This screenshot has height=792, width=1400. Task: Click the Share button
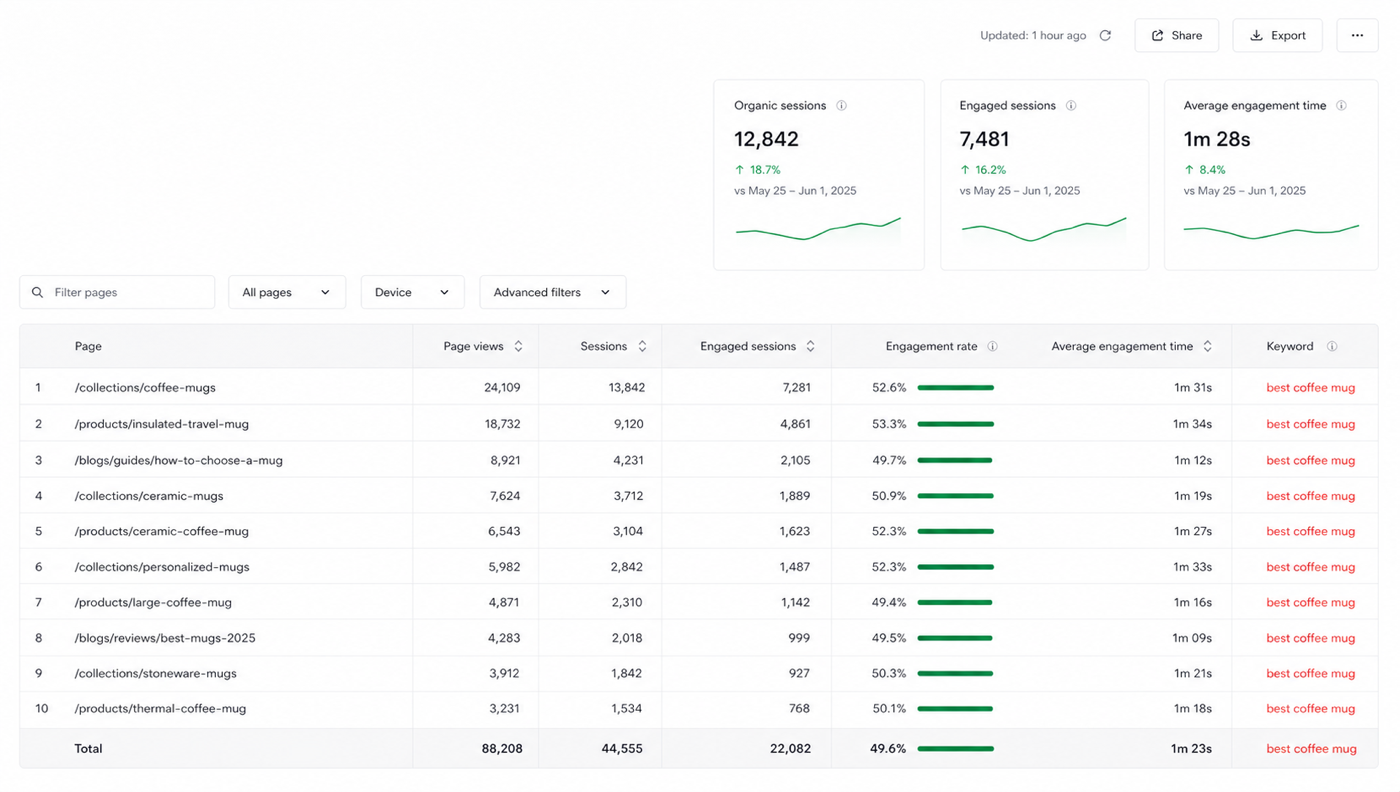1176,36
